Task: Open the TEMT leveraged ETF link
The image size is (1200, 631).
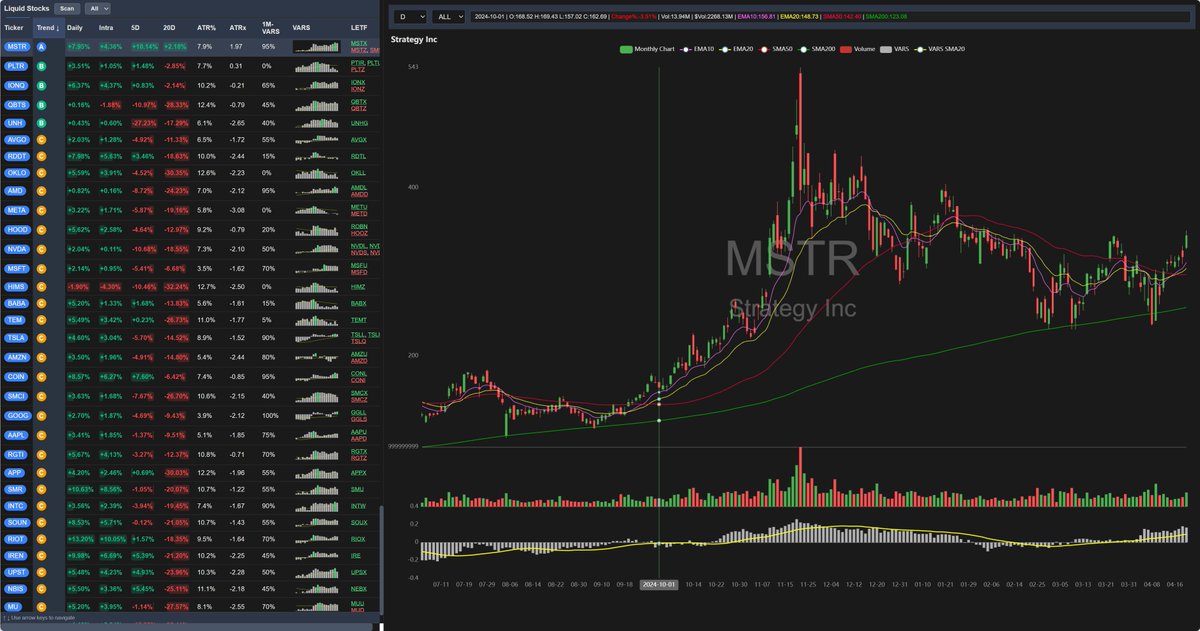Action: click(x=359, y=320)
